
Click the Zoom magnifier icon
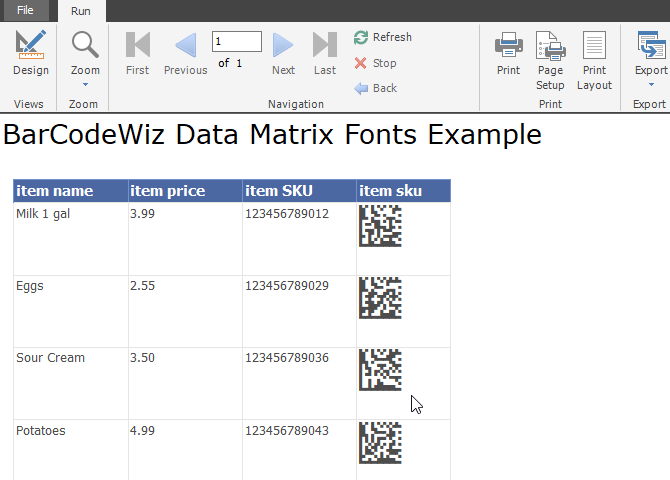coord(85,44)
